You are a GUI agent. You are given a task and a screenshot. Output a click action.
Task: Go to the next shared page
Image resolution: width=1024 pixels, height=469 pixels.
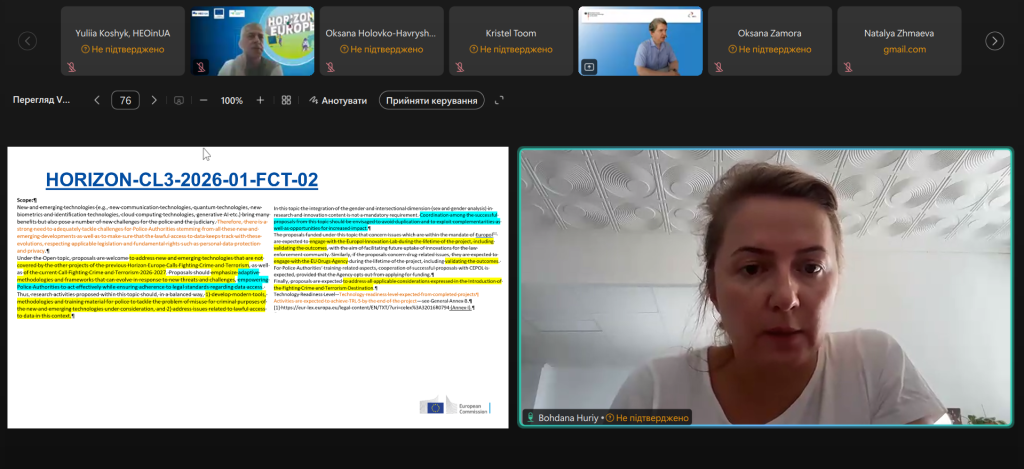pyautogui.click(x=154, y=101)
